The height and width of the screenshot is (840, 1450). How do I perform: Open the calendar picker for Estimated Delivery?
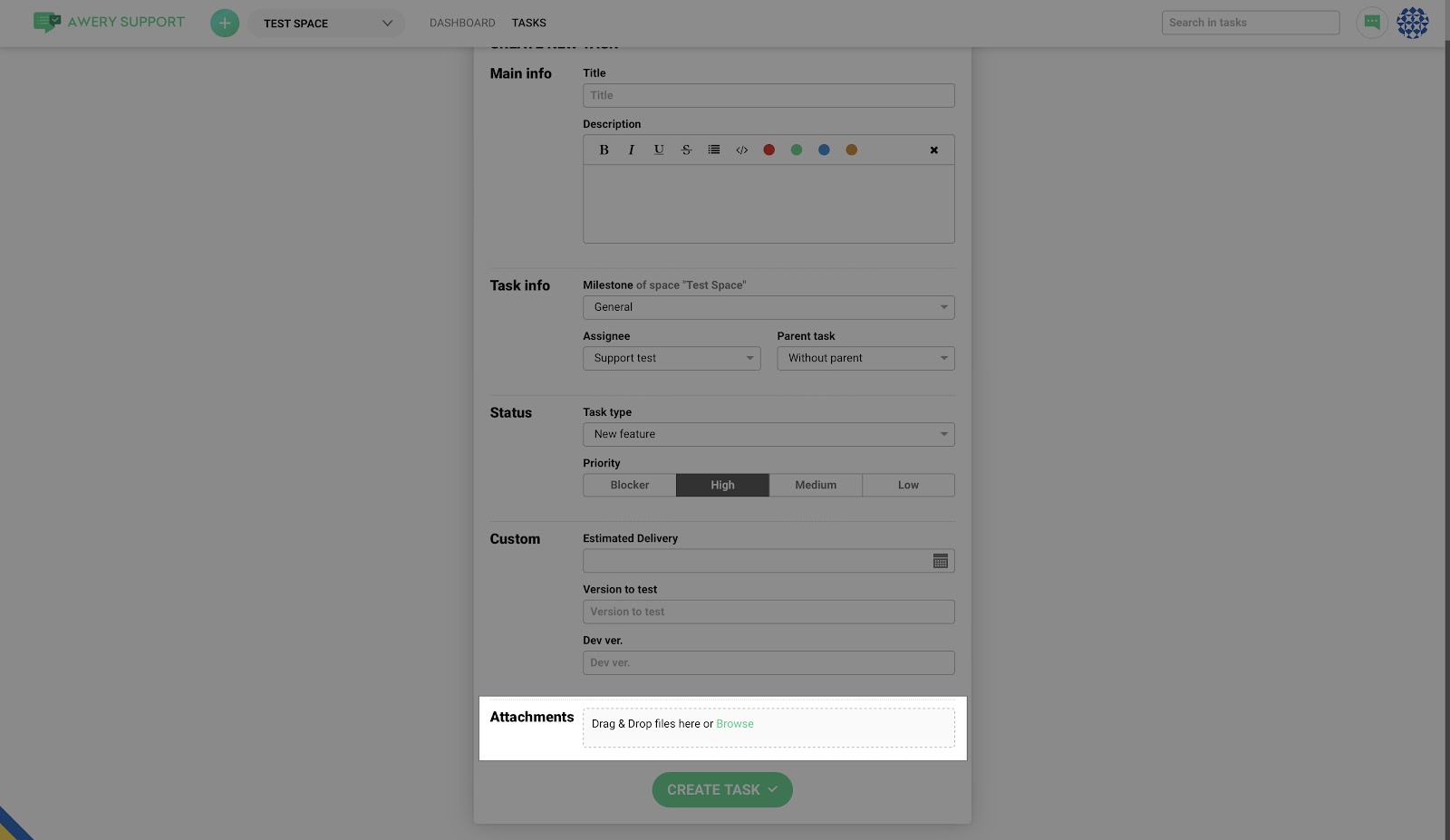(940, 562)
